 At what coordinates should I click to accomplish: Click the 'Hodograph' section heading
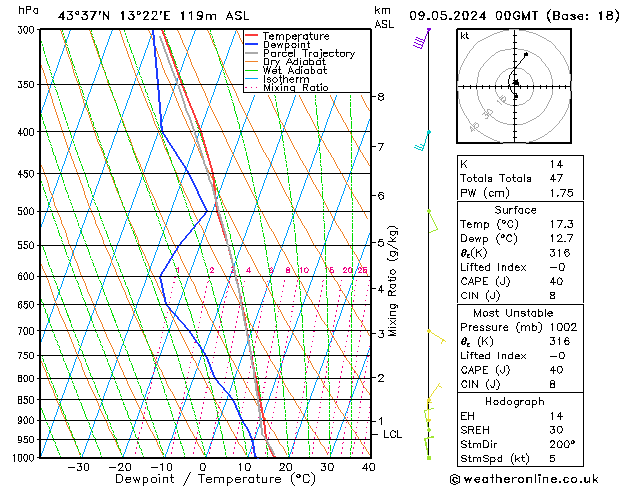pos(515,401)
